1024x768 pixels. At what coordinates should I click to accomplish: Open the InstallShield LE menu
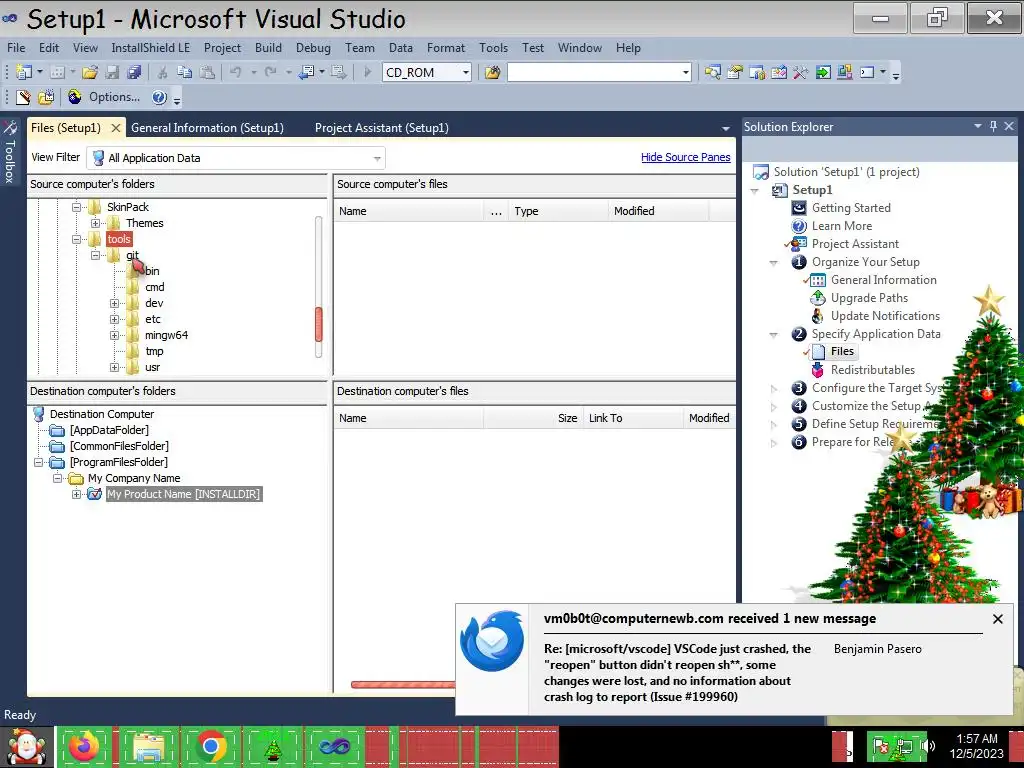[x=150, y=48]
